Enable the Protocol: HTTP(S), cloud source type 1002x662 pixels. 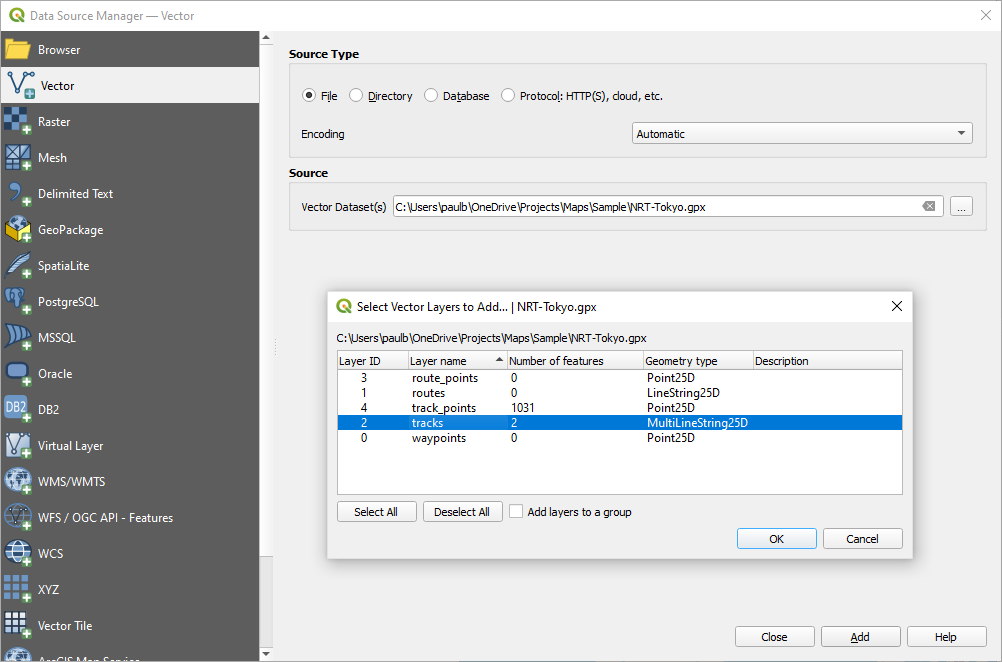pyautogui.click(x=508, y=95)
